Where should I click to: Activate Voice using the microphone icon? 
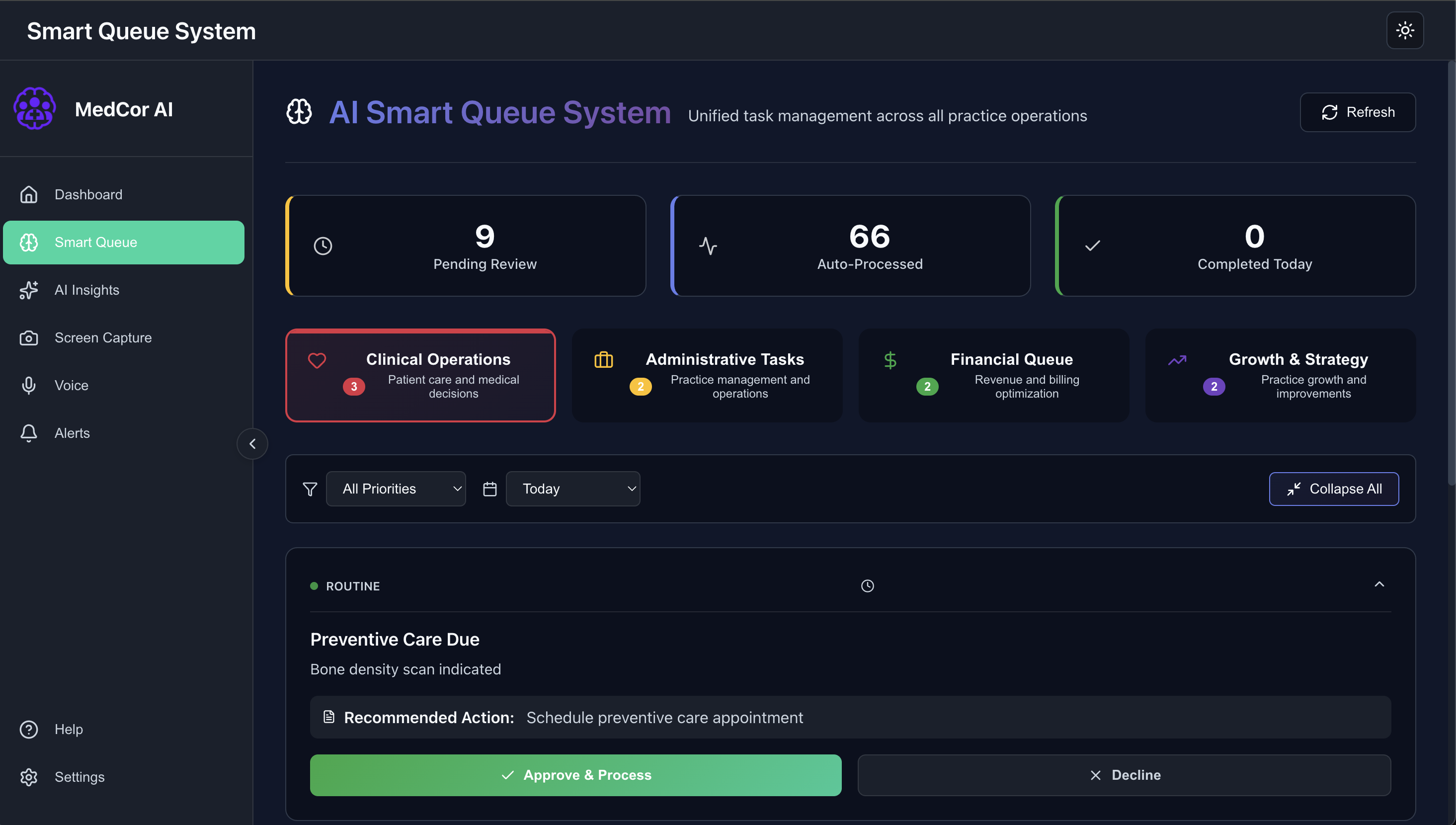[29, 385]
